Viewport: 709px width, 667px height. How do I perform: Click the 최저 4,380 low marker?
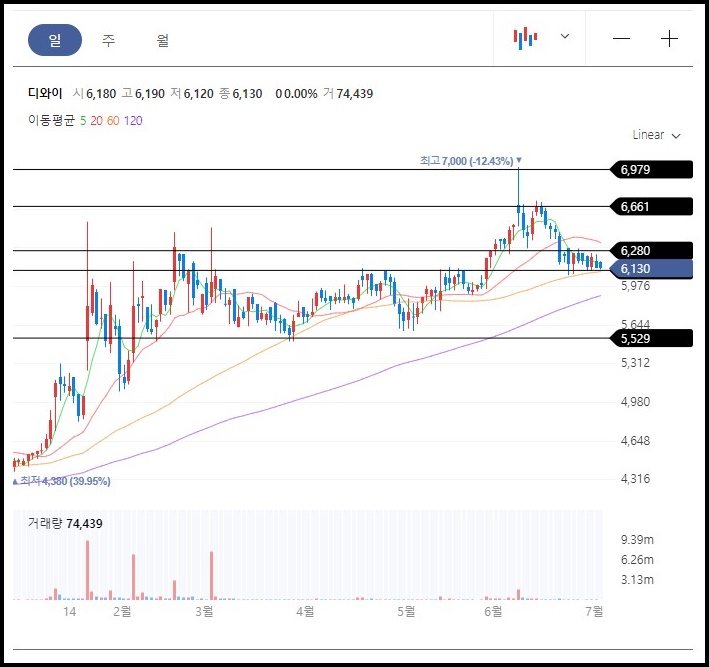(x=61, y=481)
